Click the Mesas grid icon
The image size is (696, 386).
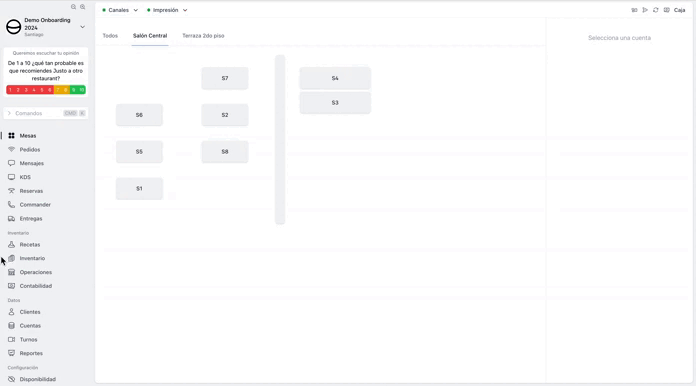pos(12,136)
